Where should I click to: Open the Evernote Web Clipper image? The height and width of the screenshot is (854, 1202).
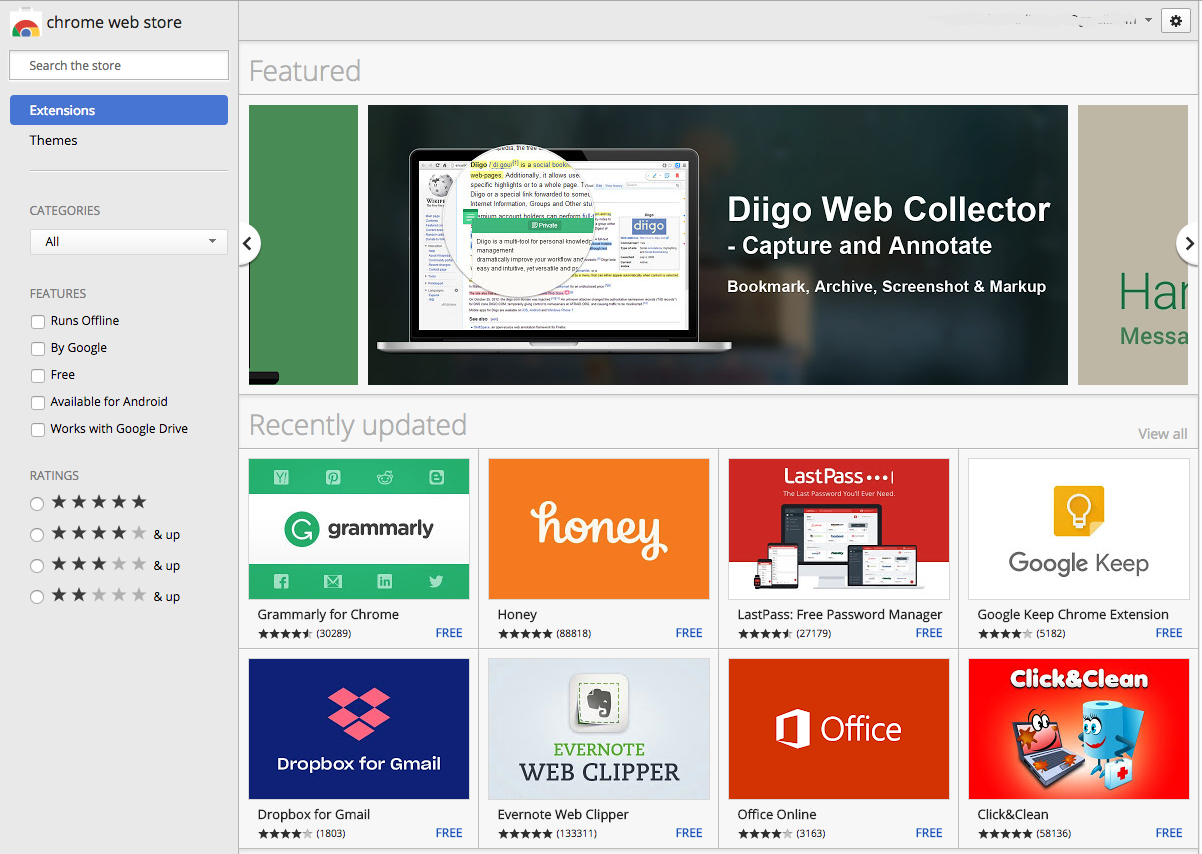point(599,729)
